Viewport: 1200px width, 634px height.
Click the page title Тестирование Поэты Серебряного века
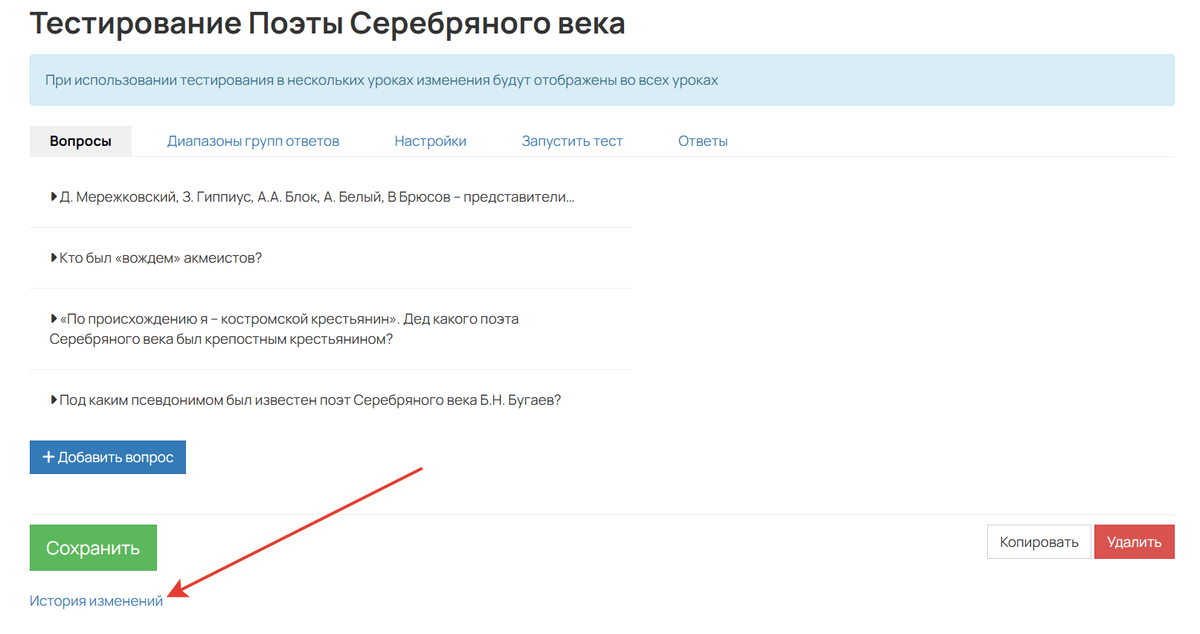[328, 23]
